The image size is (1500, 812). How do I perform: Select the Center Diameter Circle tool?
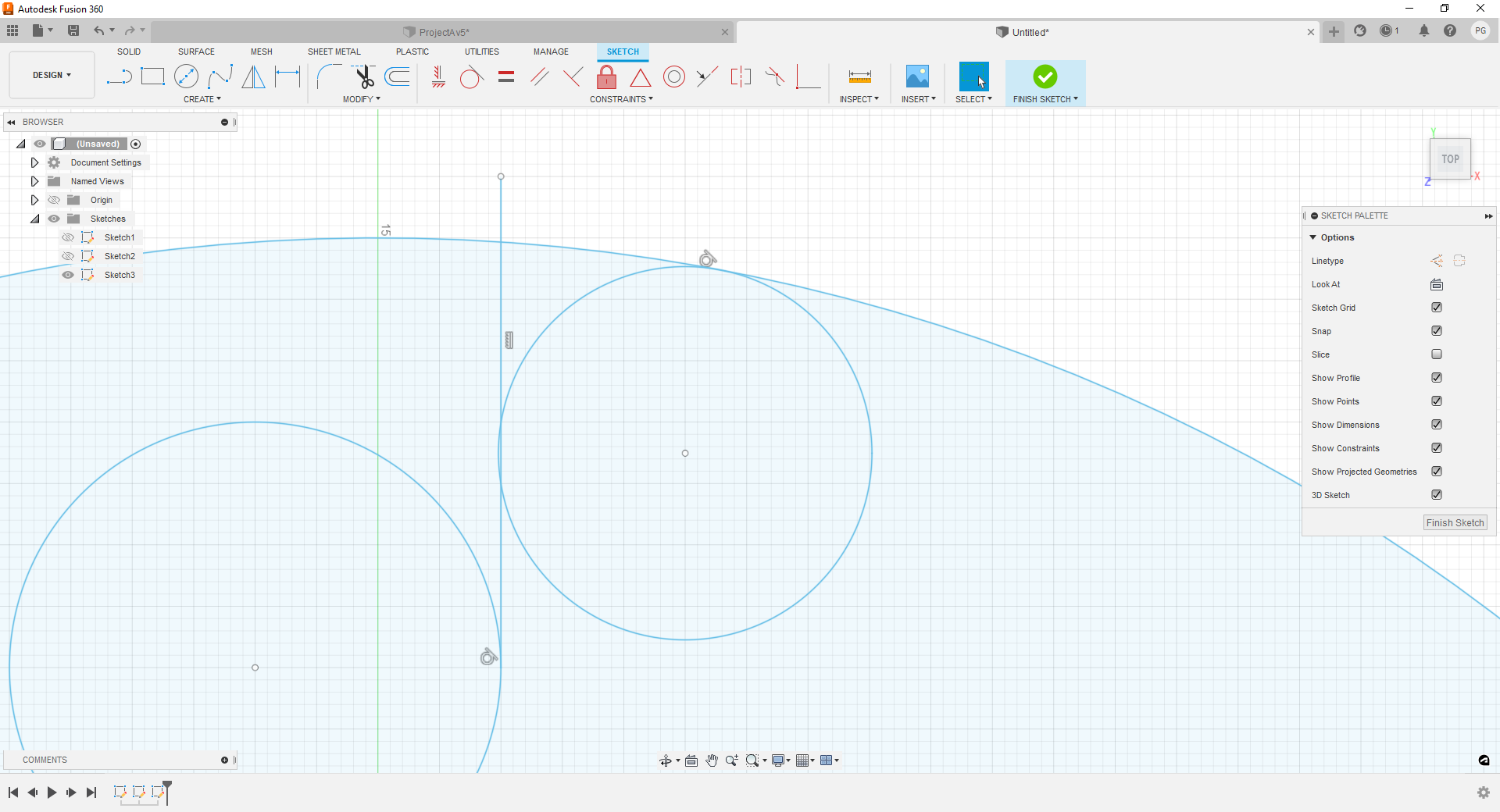187,77
